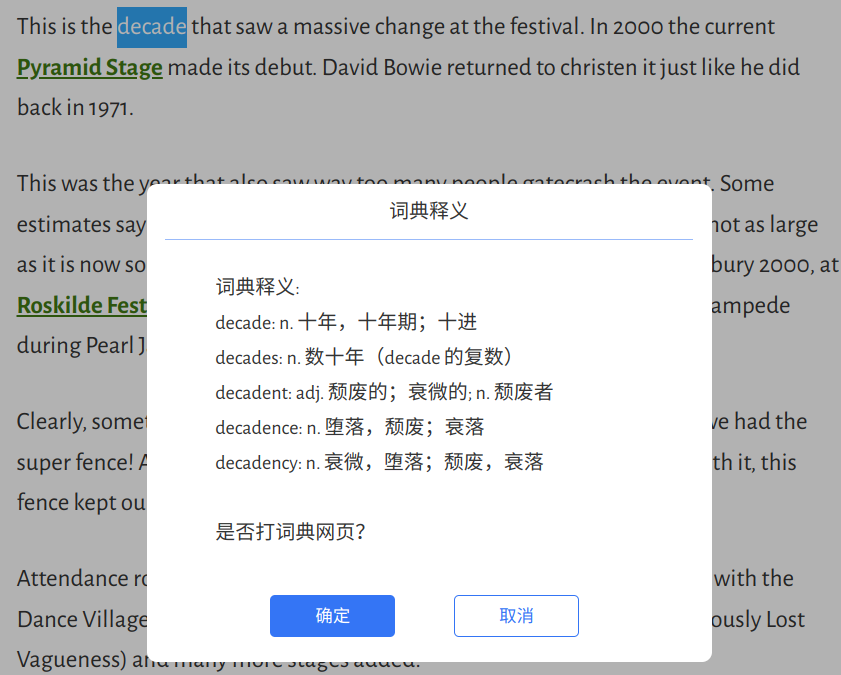Viewport: 841px width, 675px height.
Task: Confirm with the blue 确定 button
Action: click(332, 615)
